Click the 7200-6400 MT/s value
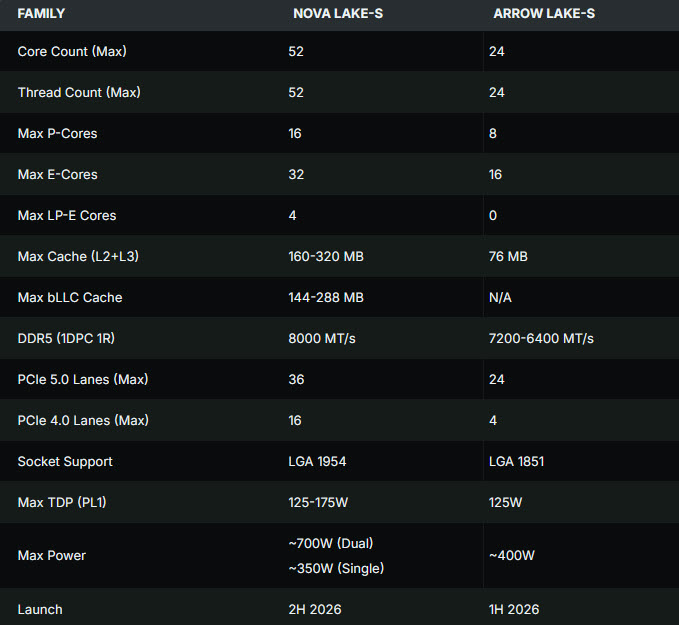This screenshot has height=625, width=679. coord(541,338)
